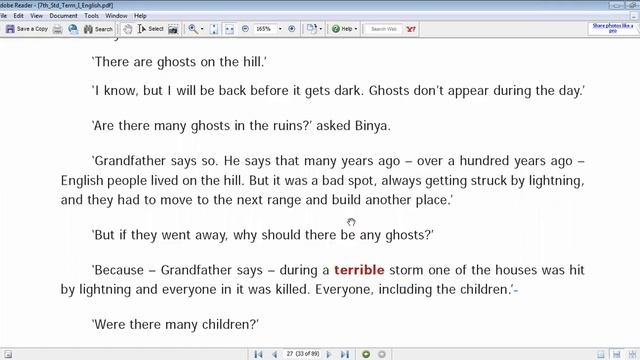Image resolution: width=640 pixels, height=360 pixels.
Task: Click the Zoom In plus button
Action: pyautogui.click(x=291, y=29)
